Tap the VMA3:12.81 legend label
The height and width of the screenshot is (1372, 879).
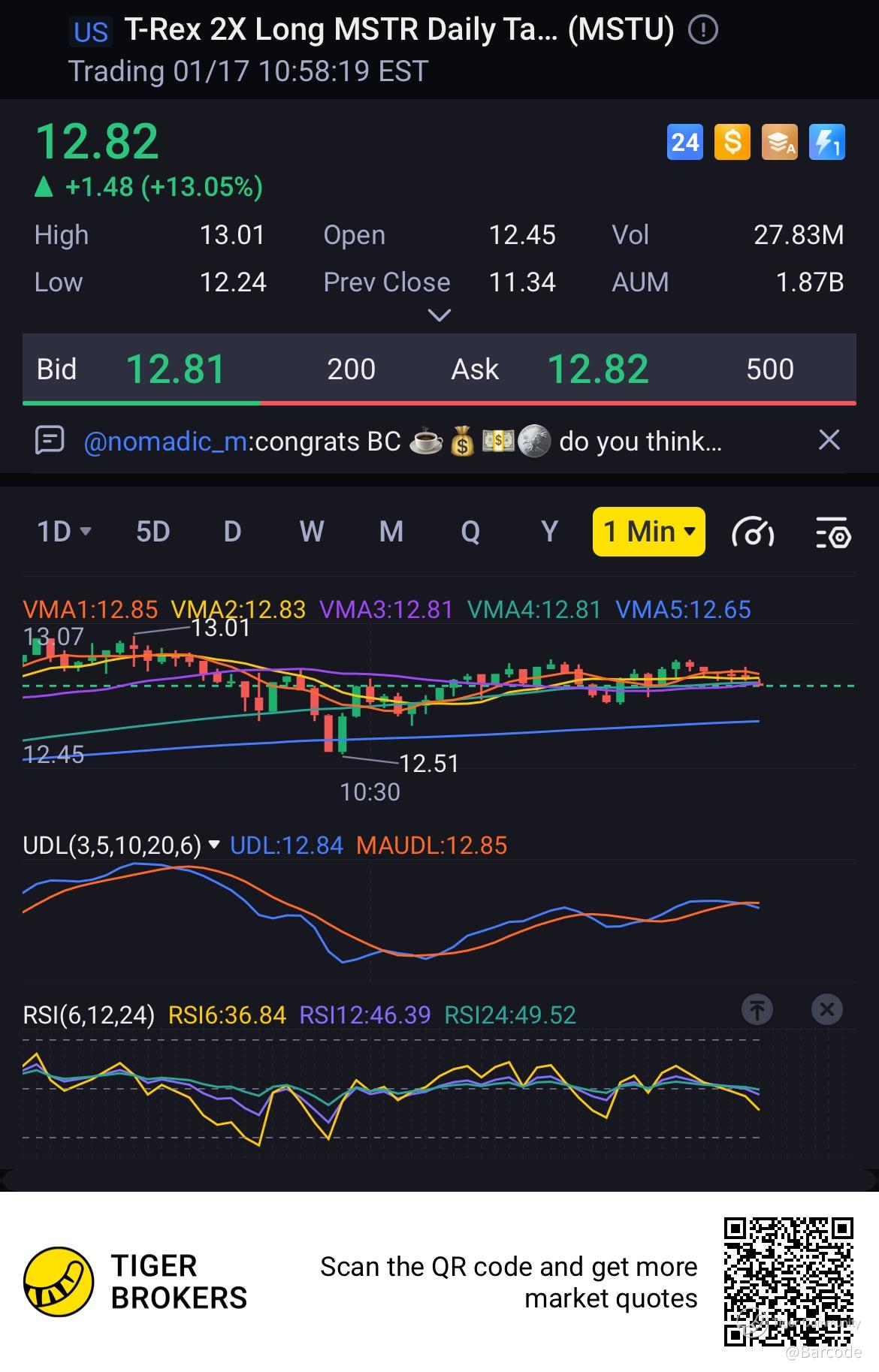pos(386,609)
